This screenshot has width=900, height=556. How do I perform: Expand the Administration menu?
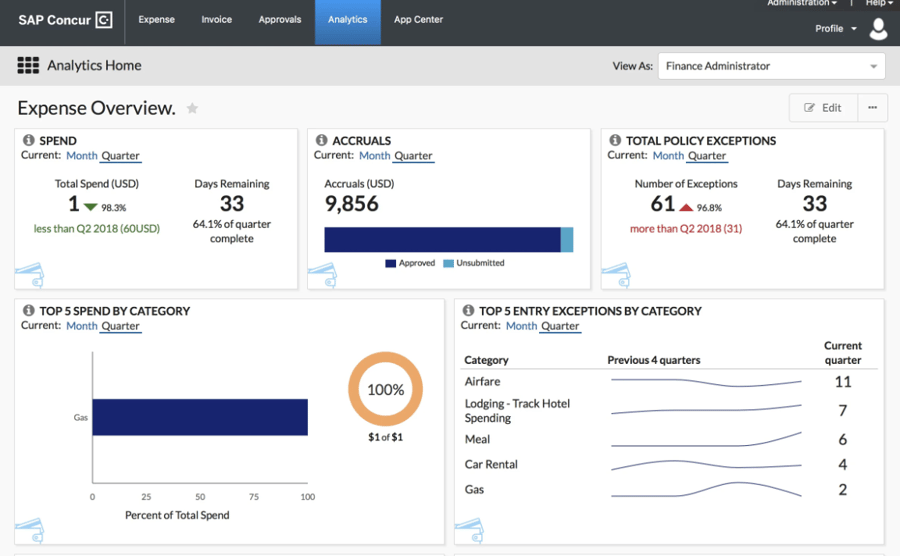coord(802,3)
